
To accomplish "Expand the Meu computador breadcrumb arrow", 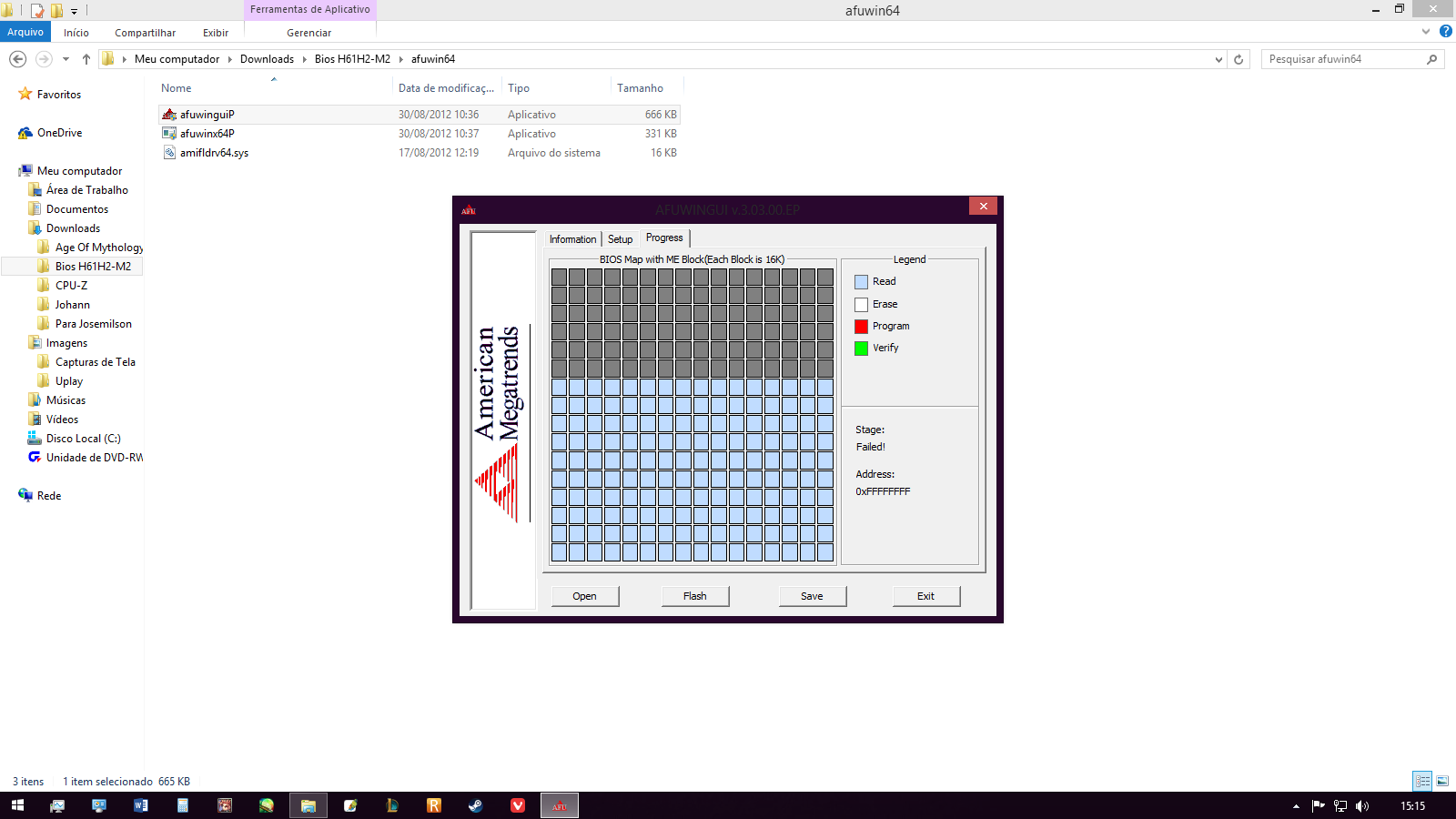I will coord(230,59).
